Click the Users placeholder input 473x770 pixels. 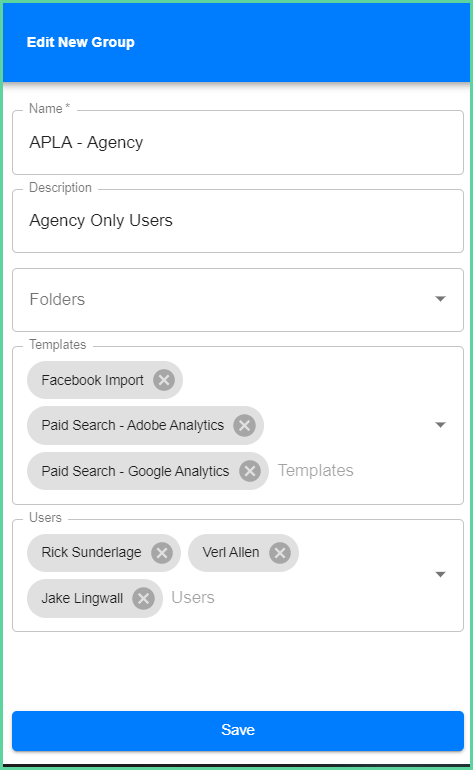(193, 598)
